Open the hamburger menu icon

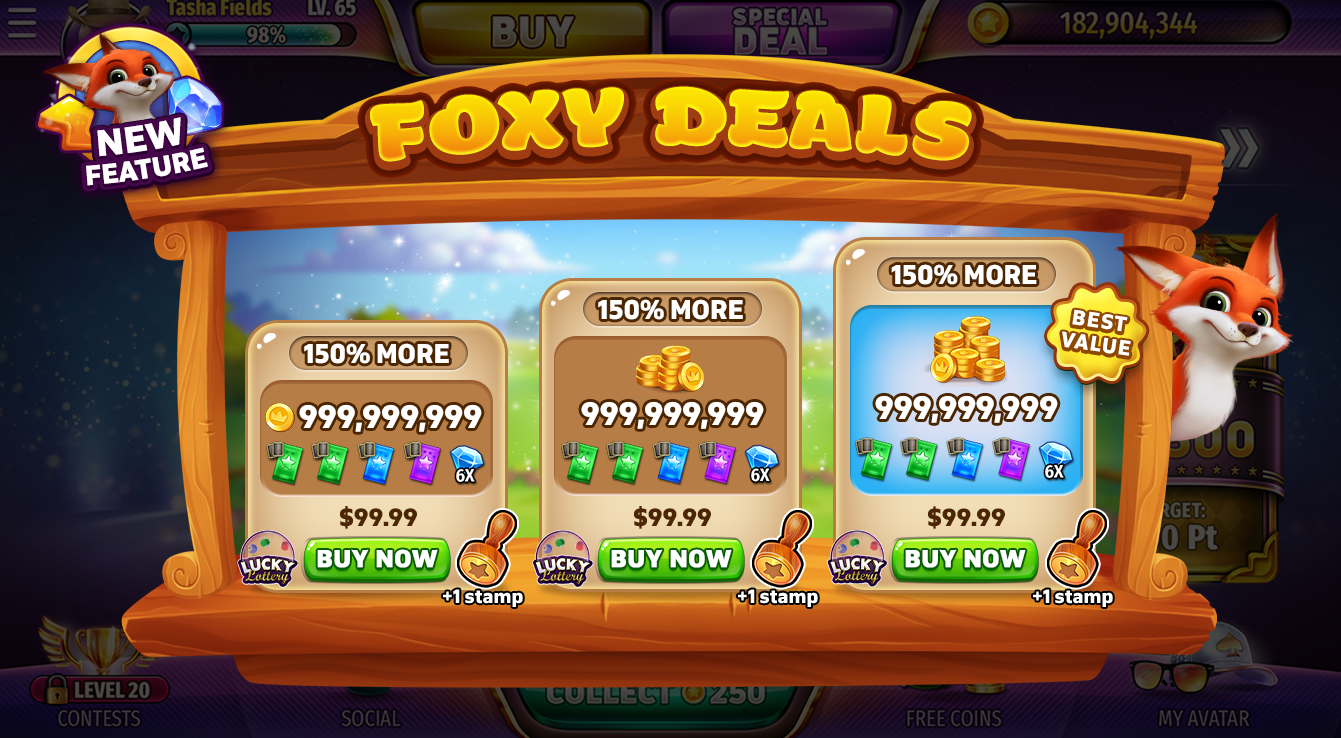pos(21,21)
